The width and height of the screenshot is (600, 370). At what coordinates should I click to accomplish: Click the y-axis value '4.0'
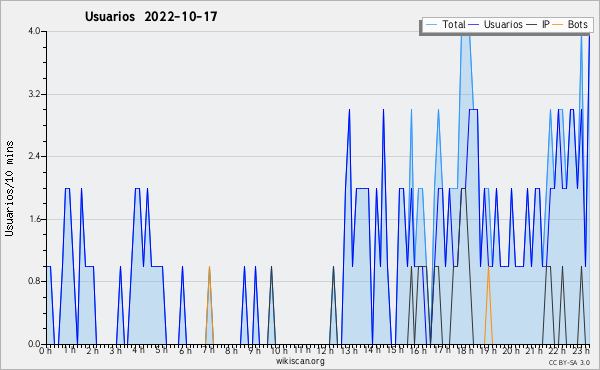pos(34,31)
